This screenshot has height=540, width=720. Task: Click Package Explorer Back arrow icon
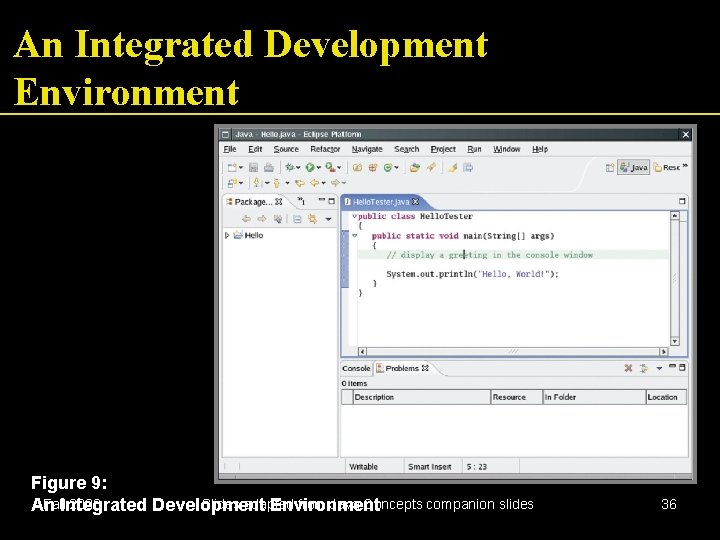click(247, 219)
